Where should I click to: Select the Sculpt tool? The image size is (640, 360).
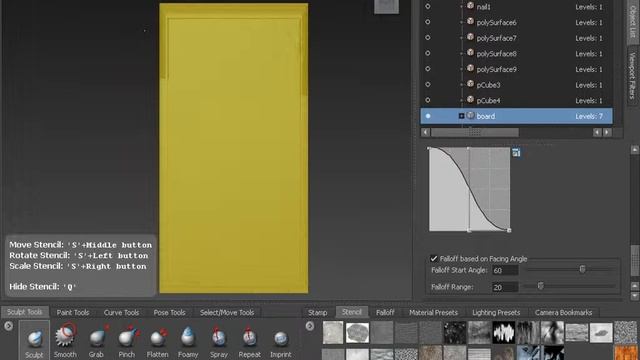tap(34, 341)
